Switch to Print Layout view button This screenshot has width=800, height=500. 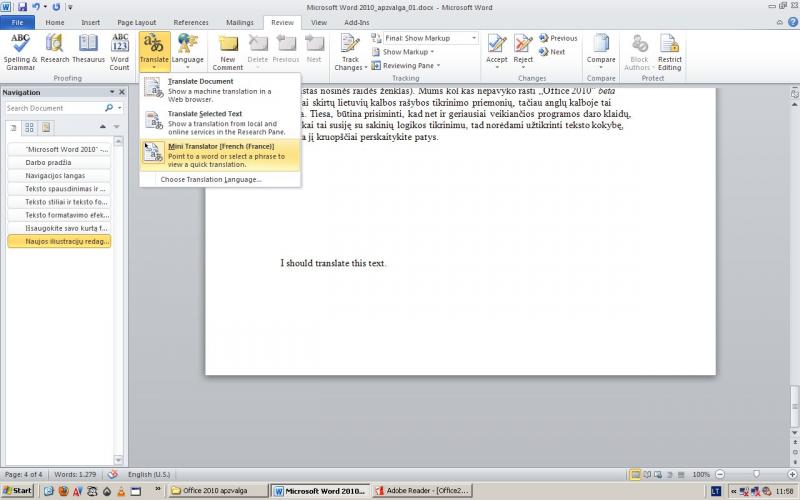click(635, 474)
